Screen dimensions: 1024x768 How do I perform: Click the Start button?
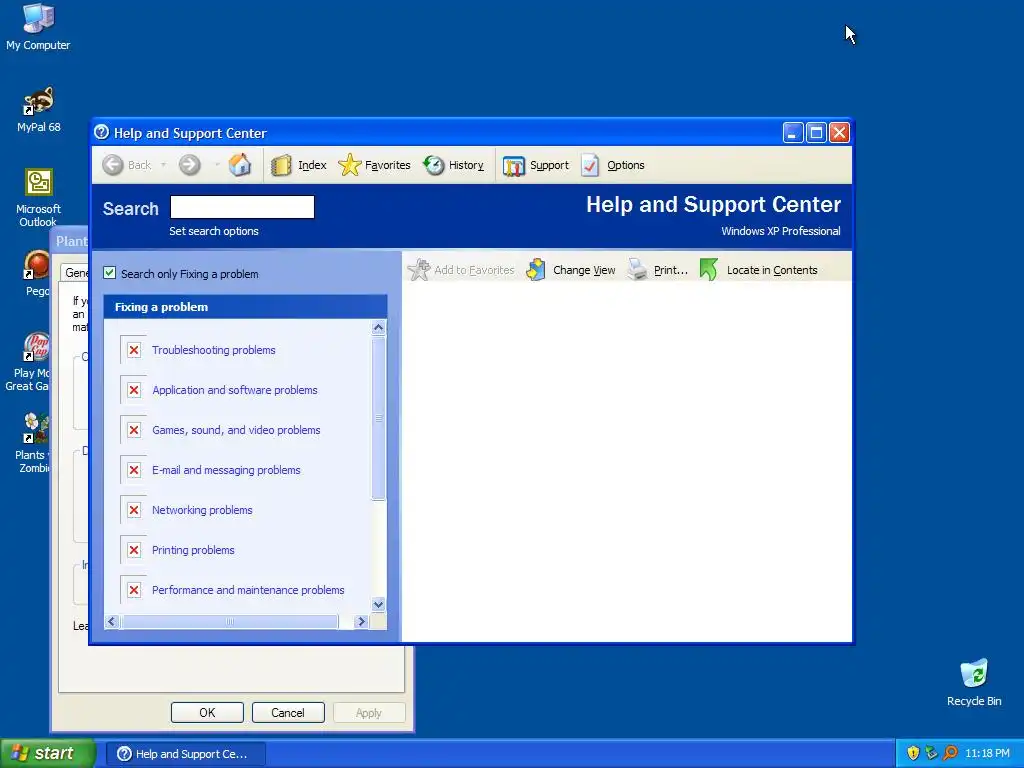point(47,753)
